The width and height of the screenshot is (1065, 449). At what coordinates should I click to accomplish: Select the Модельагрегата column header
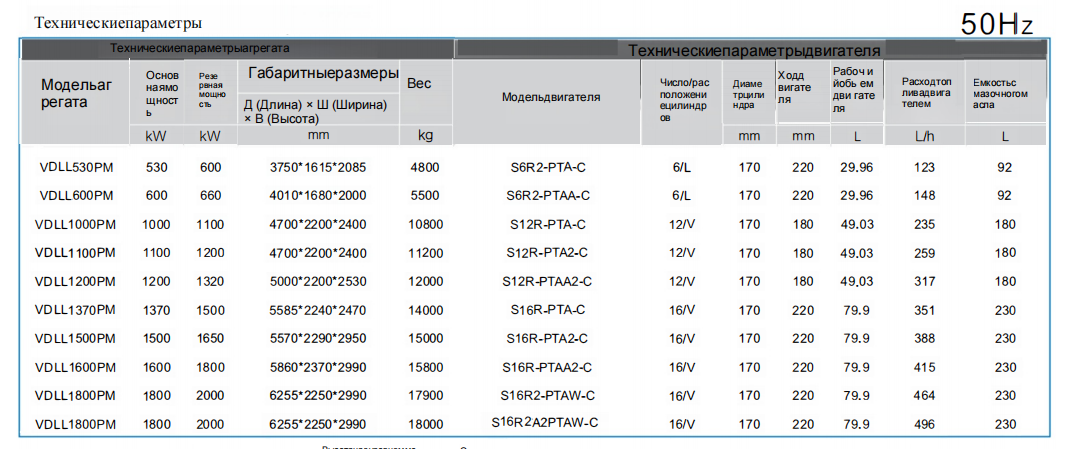pyautogui.click(x=76, y=93)
